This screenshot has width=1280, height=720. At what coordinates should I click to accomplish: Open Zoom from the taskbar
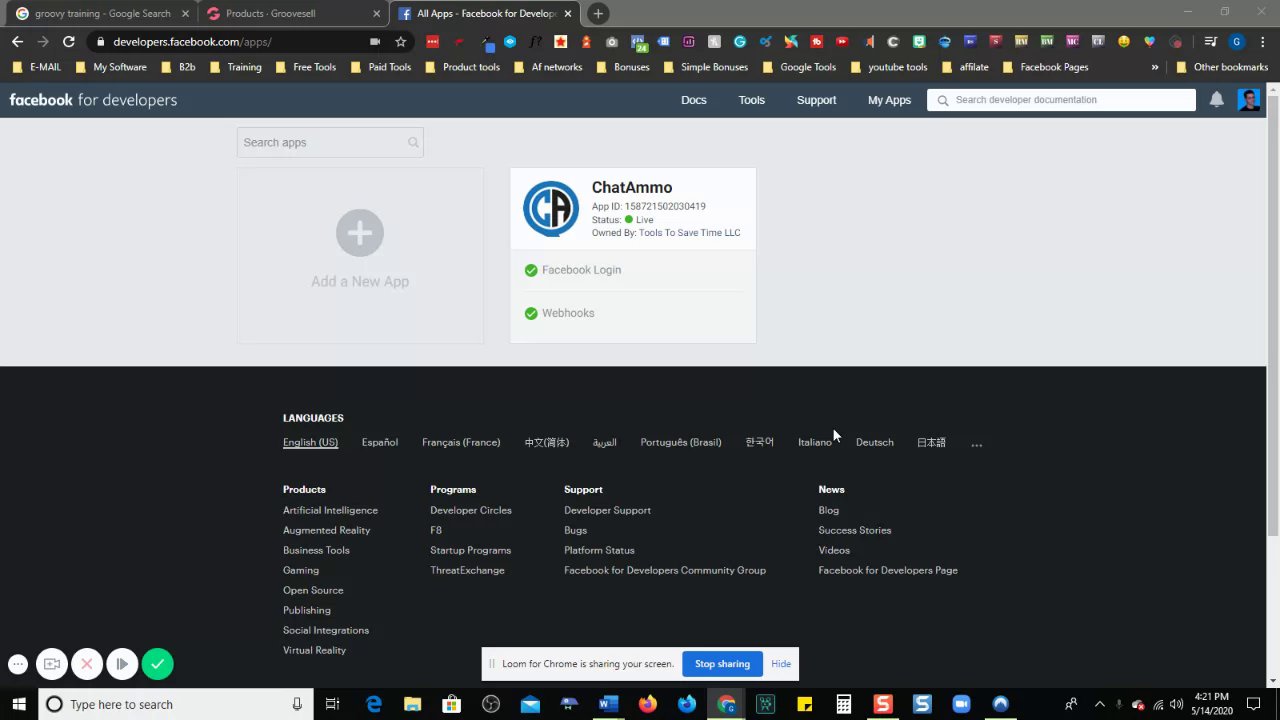click(961, 704)
